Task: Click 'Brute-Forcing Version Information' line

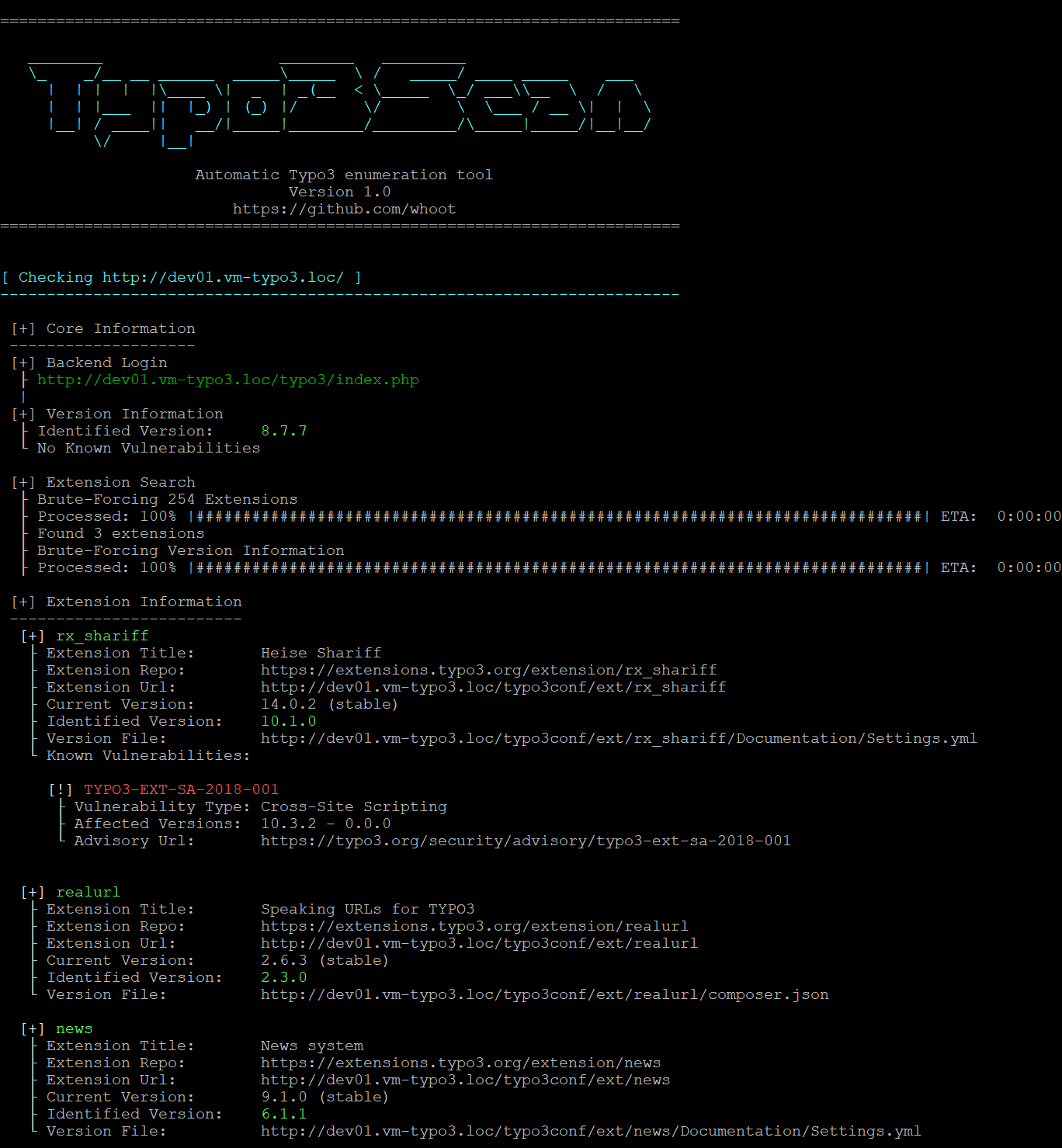Action: coord(190,550)
